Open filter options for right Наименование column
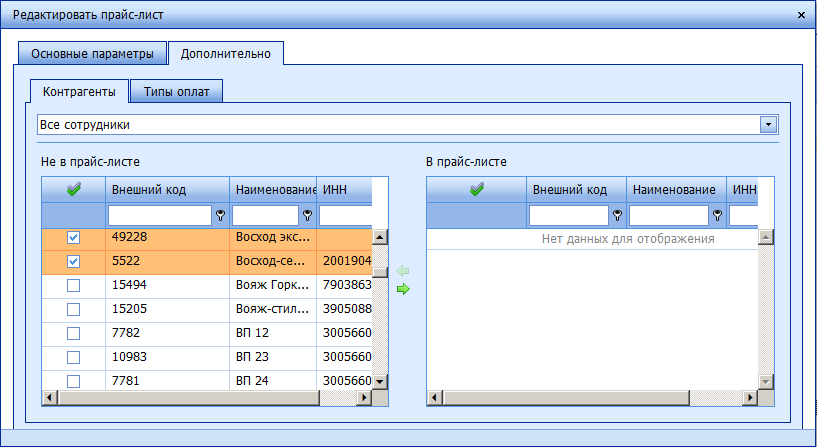Viewport: 817px width, 447px height. point(717,216)
